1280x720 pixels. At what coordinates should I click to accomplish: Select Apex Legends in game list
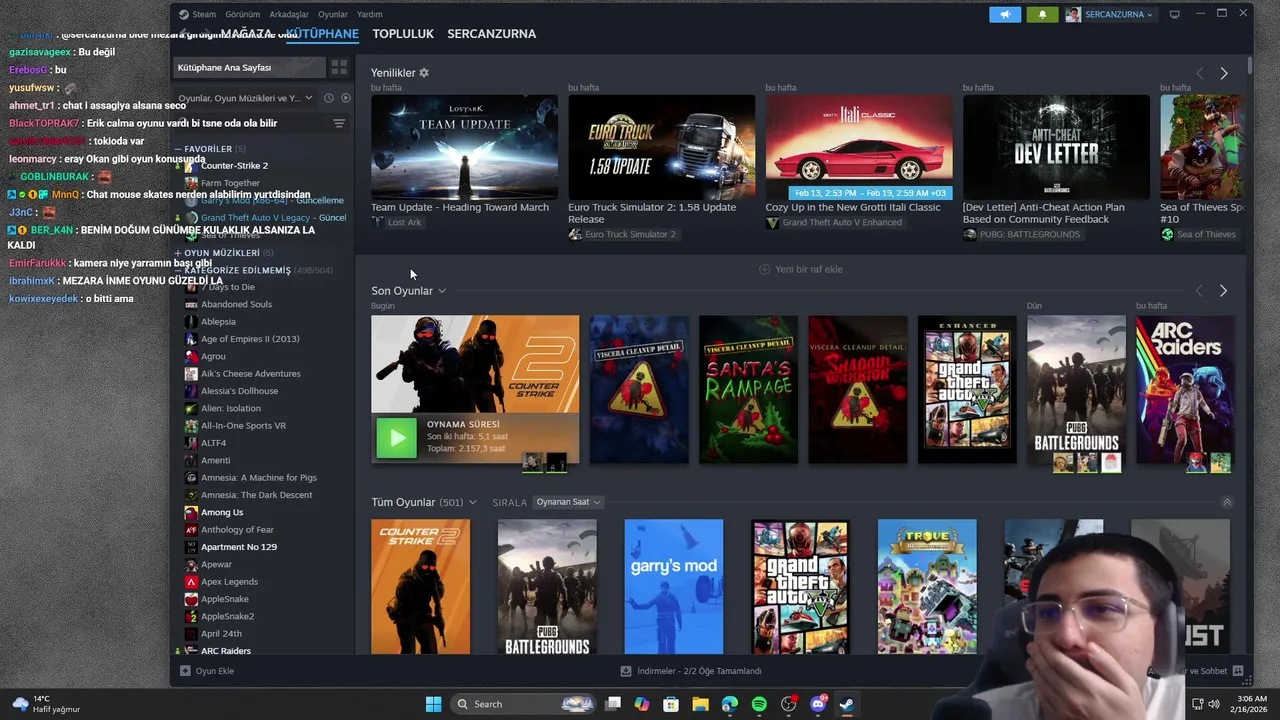click(229, 581)
